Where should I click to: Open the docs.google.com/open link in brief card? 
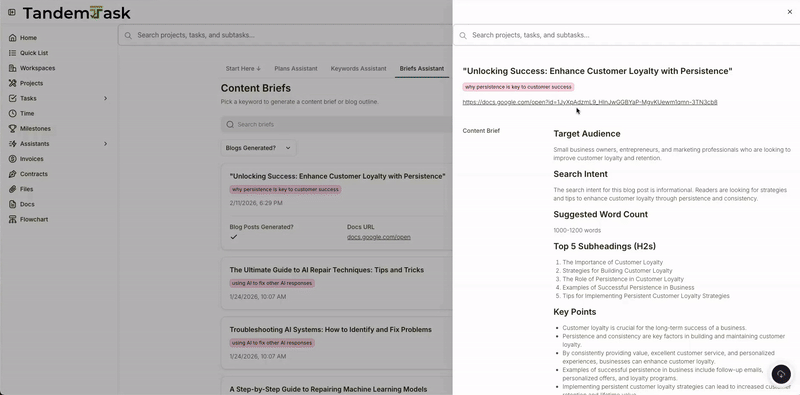pyautogui.click(x=379, y=237)
